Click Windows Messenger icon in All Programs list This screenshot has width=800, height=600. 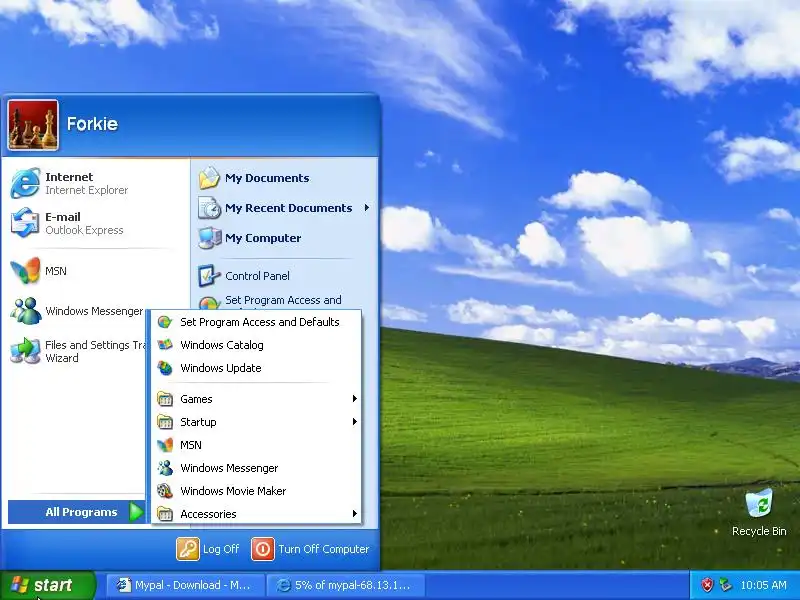tap(165, 468)
